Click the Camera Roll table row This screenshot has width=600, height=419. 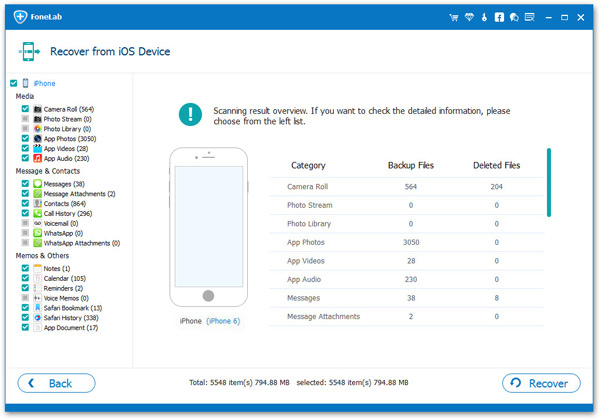(406, 187)
